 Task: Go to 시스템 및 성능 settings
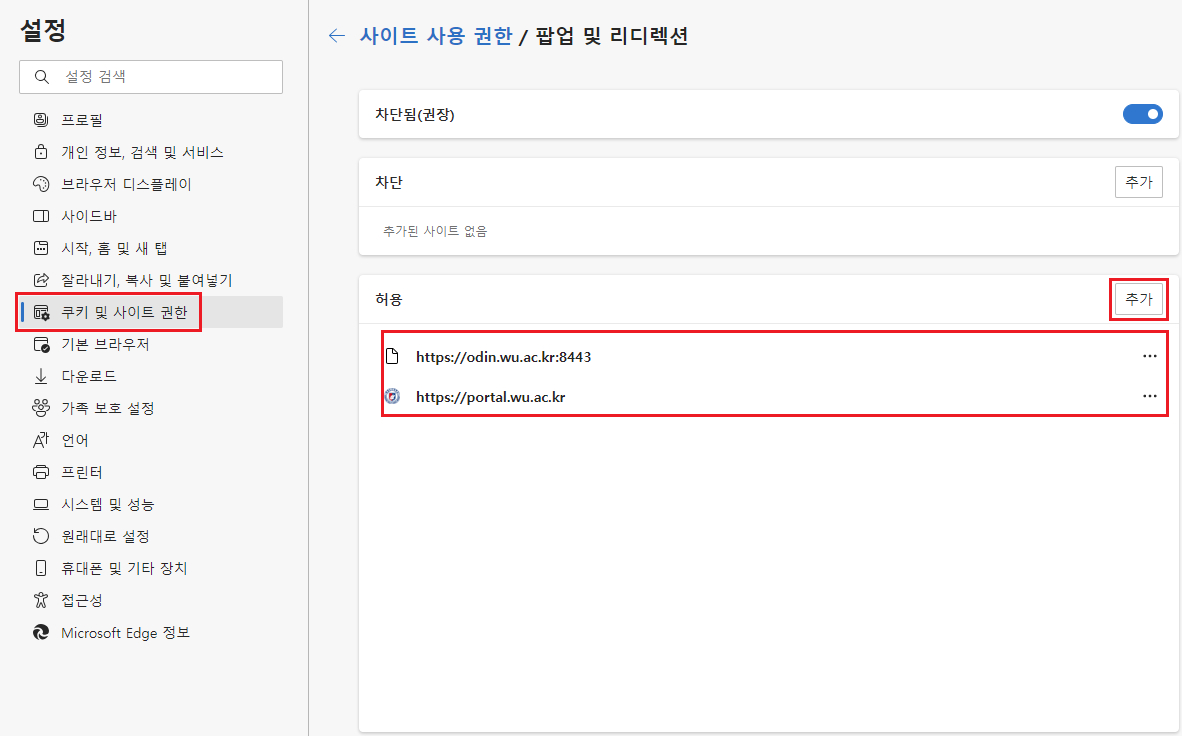[x=108, y=504]
